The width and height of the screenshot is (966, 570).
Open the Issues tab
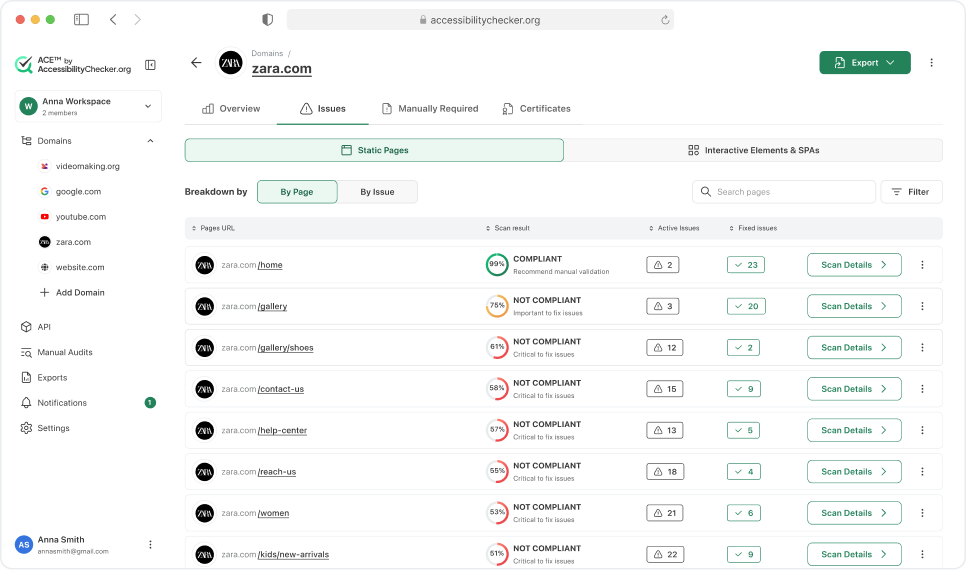click(323, 108)
